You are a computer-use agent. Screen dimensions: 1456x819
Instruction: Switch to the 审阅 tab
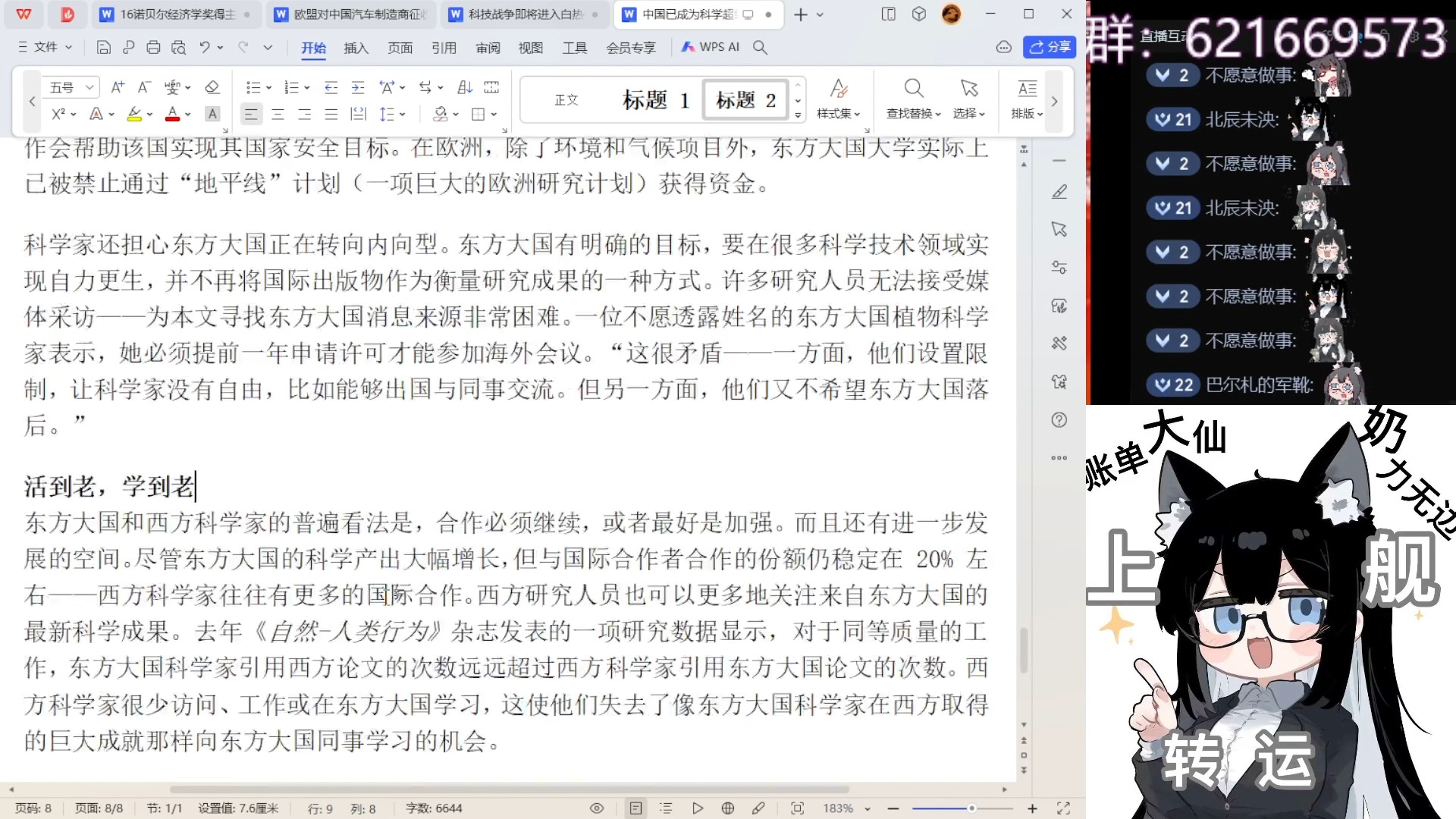488,48
